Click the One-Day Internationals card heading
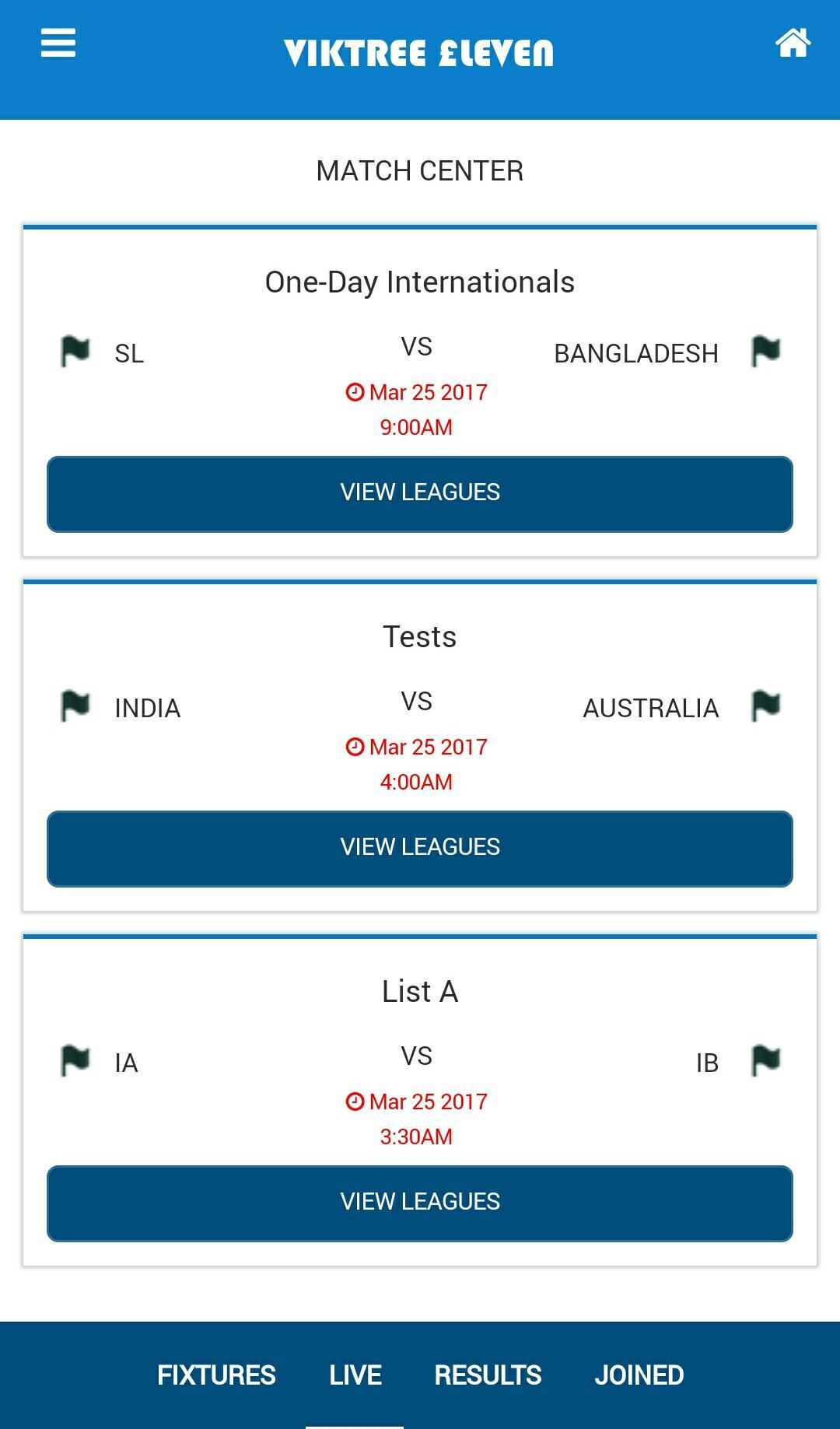Image resolution: width=840 pixels, height=1429 pixels. (420, 282)
